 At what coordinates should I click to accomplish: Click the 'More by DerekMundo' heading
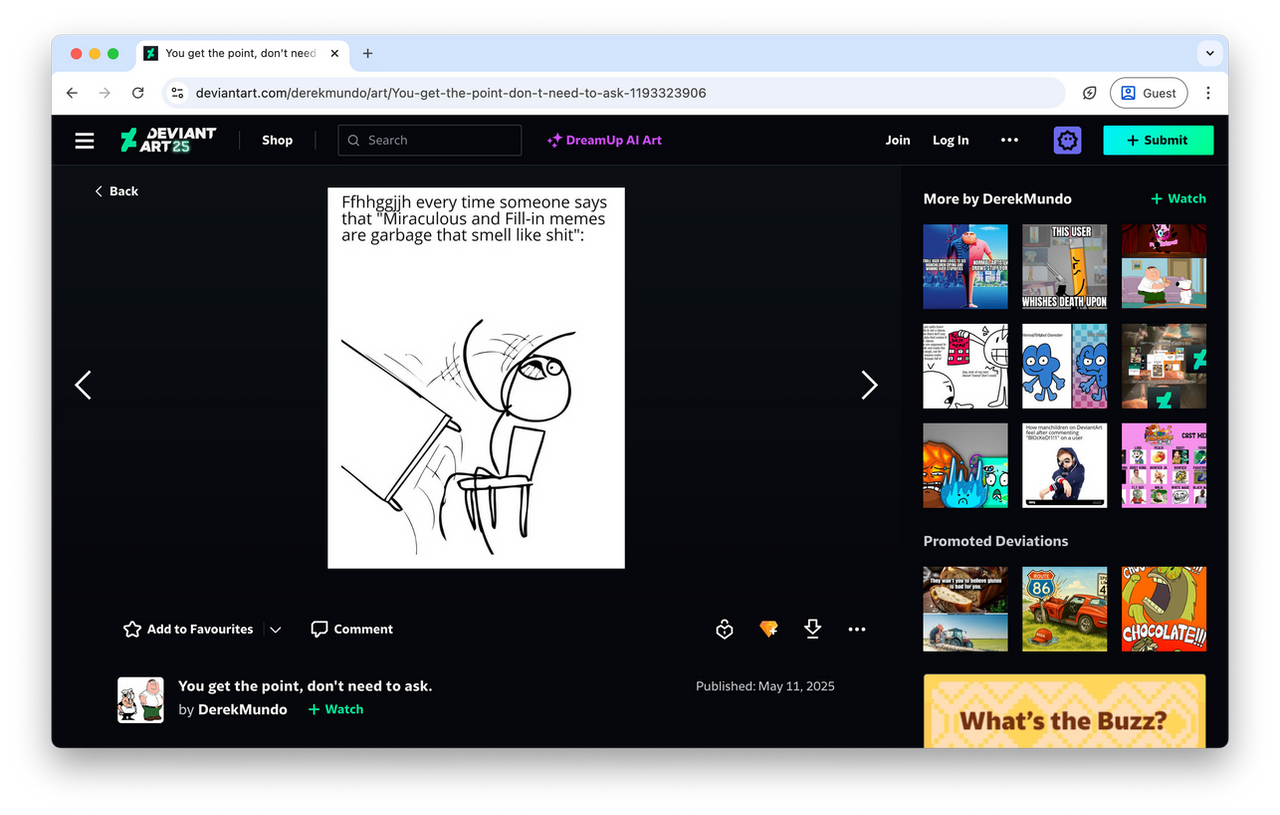point(997,198)
